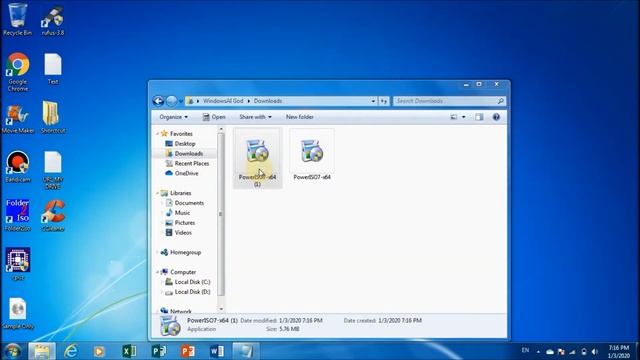Open address bar history dropdown

373,101
